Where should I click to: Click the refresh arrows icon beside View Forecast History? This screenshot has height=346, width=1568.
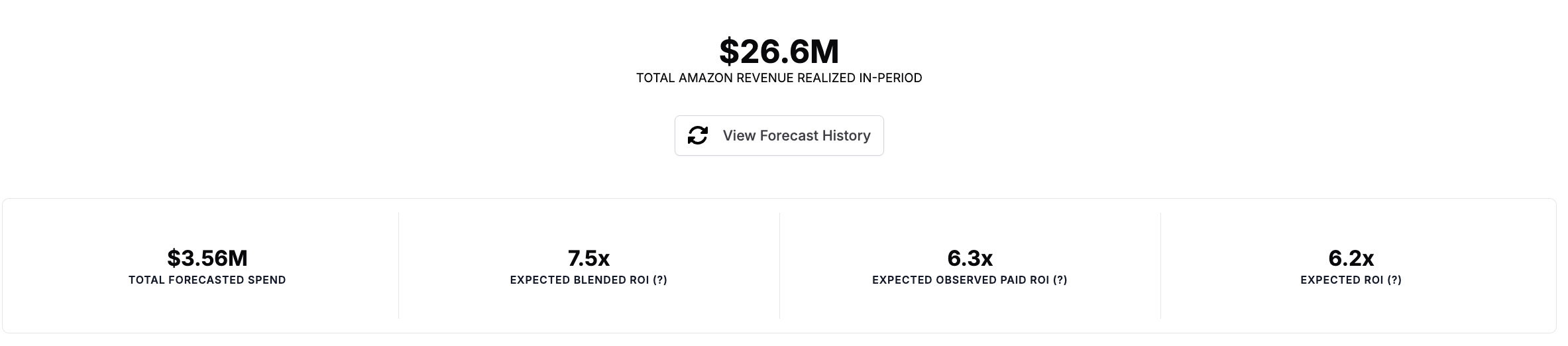697,135
